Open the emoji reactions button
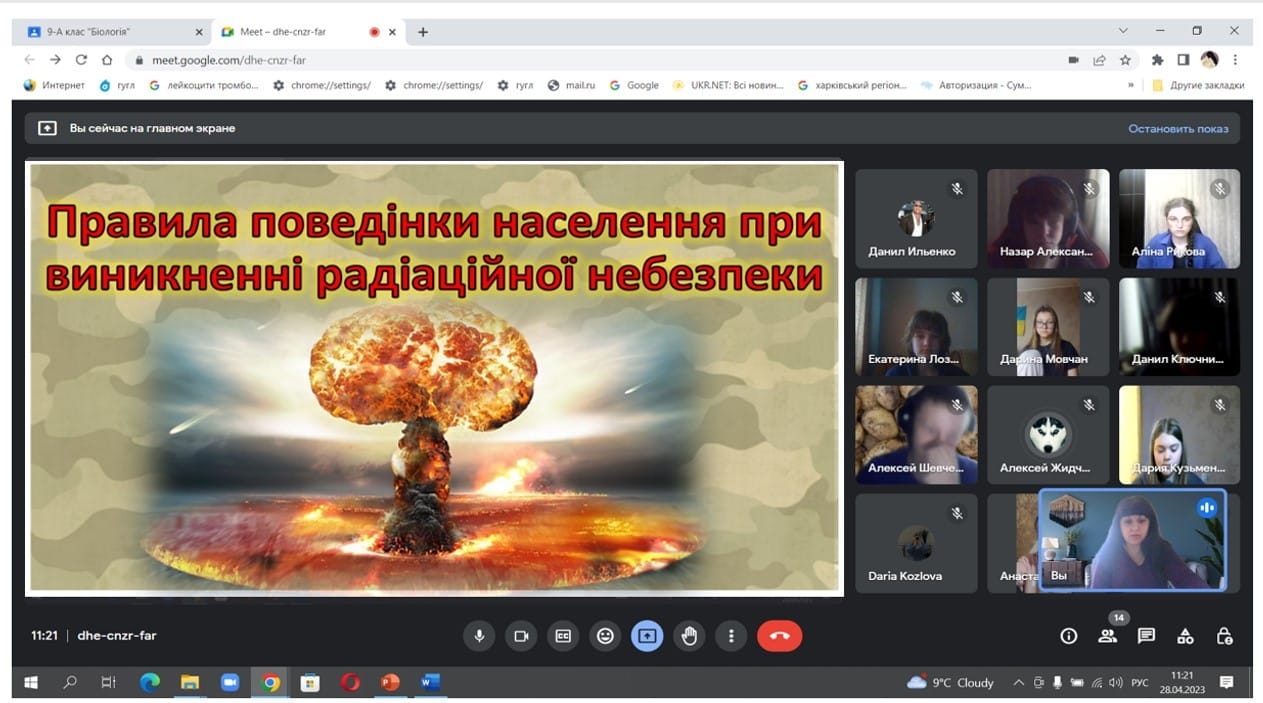Viewport: 1263px width, 703px height. pyautogui.click(x=605, y=636)
